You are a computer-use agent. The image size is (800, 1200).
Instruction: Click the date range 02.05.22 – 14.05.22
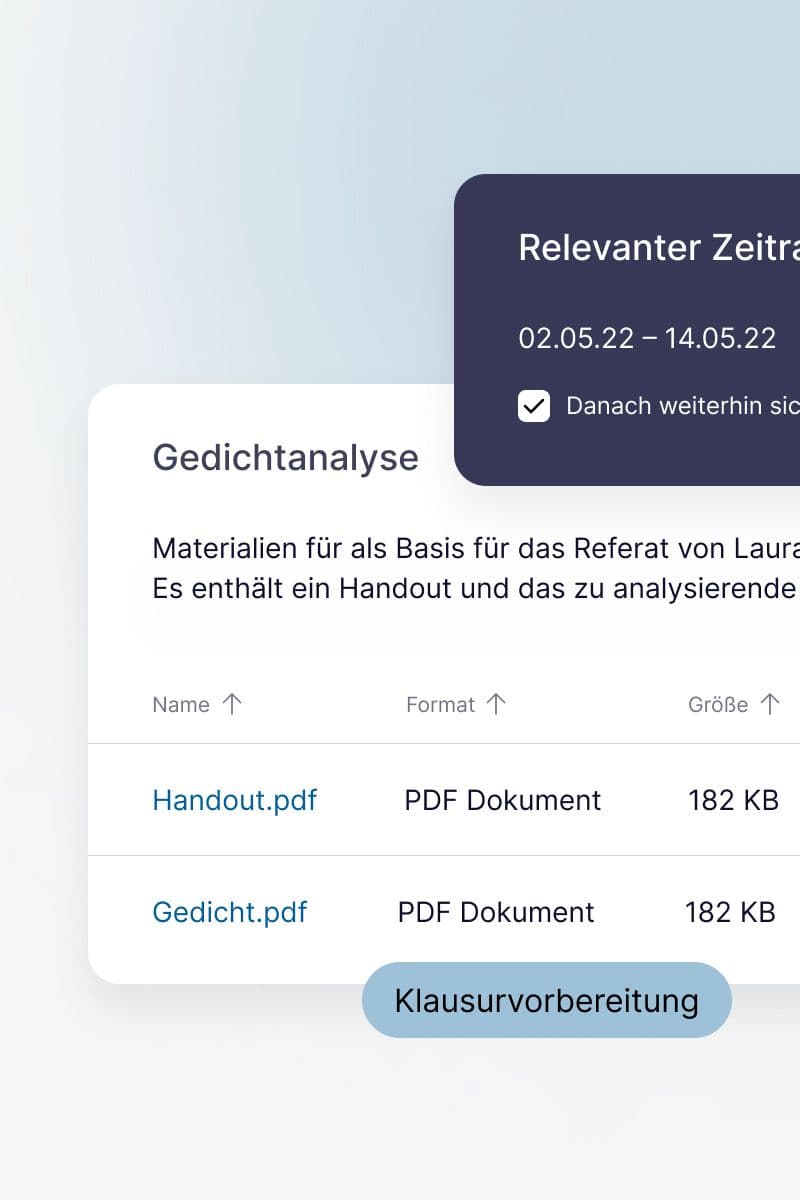click(647, 338)
